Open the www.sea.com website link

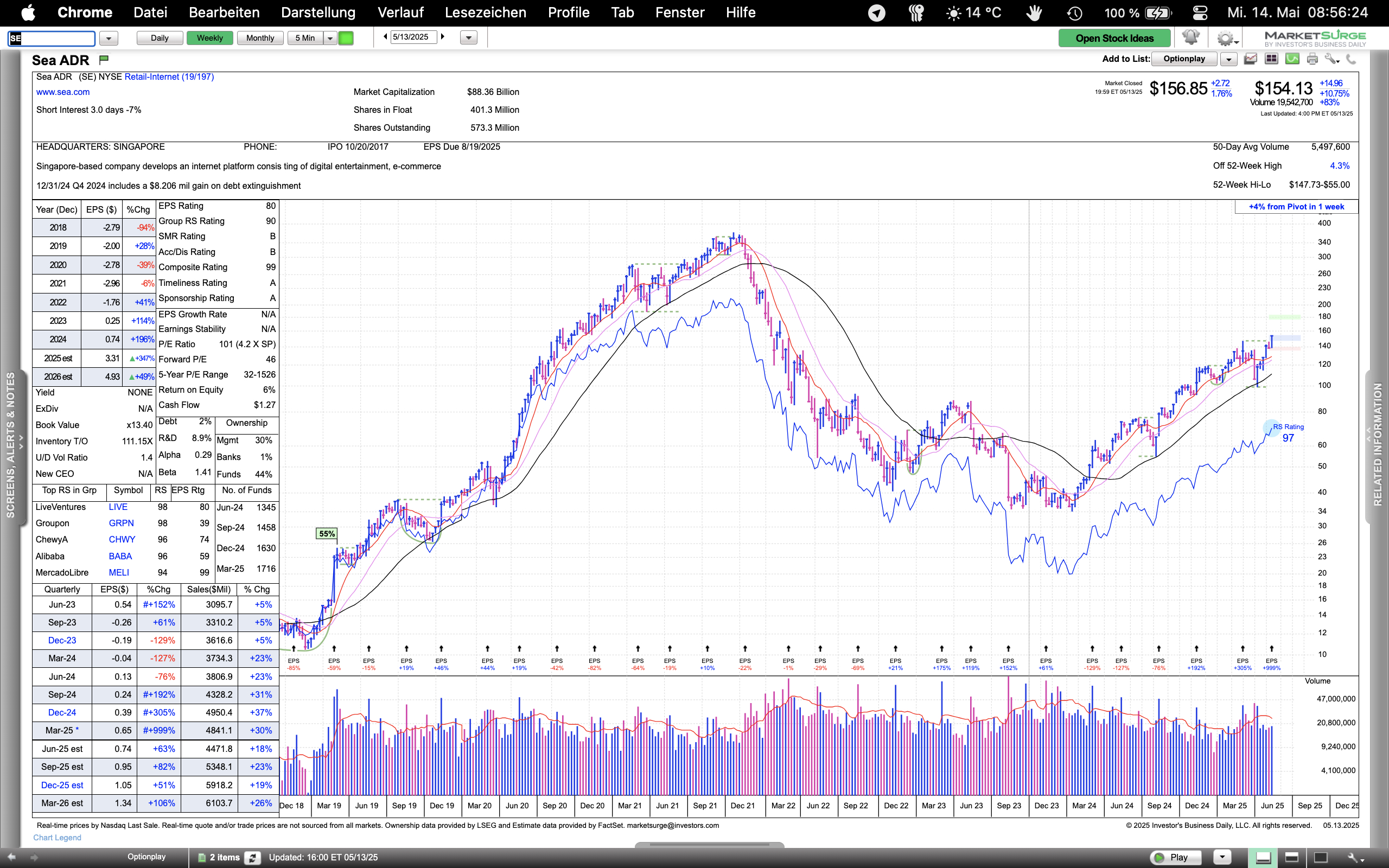click(x=62, y=92)
